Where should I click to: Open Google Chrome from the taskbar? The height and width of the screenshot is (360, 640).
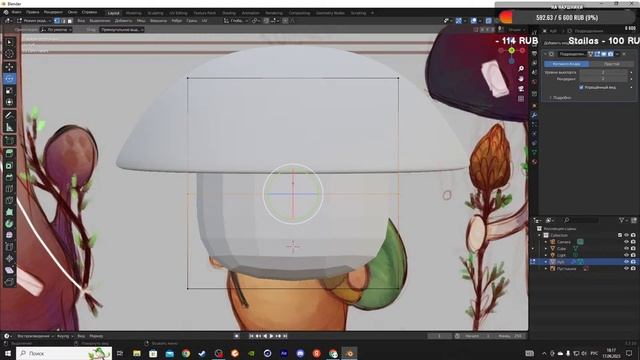click(x=186, y=353)
